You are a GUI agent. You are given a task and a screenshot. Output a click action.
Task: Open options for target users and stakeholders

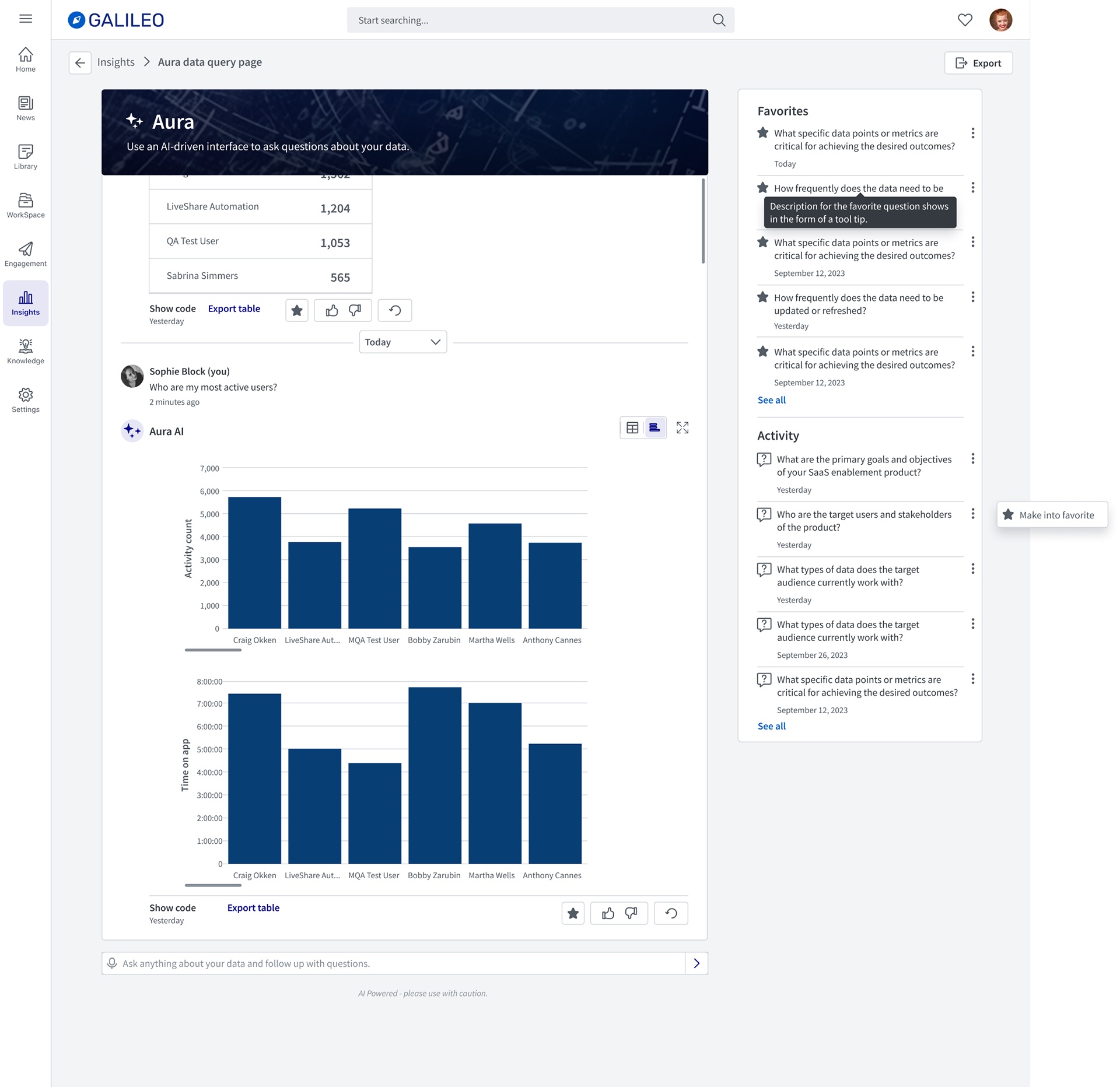(x=972, y=513)
